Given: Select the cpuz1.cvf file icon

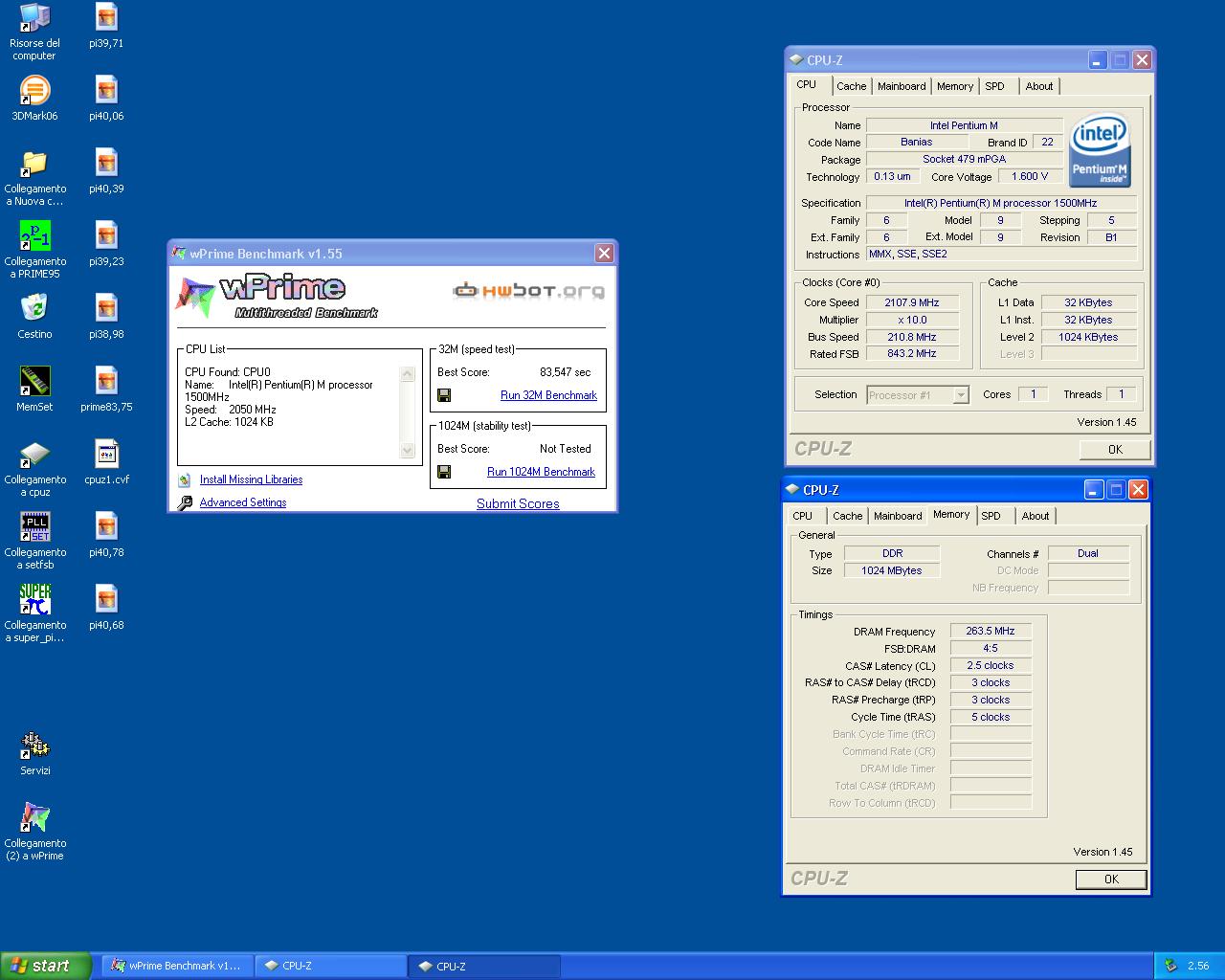Looking at the screenshot, I should point(106,454).
